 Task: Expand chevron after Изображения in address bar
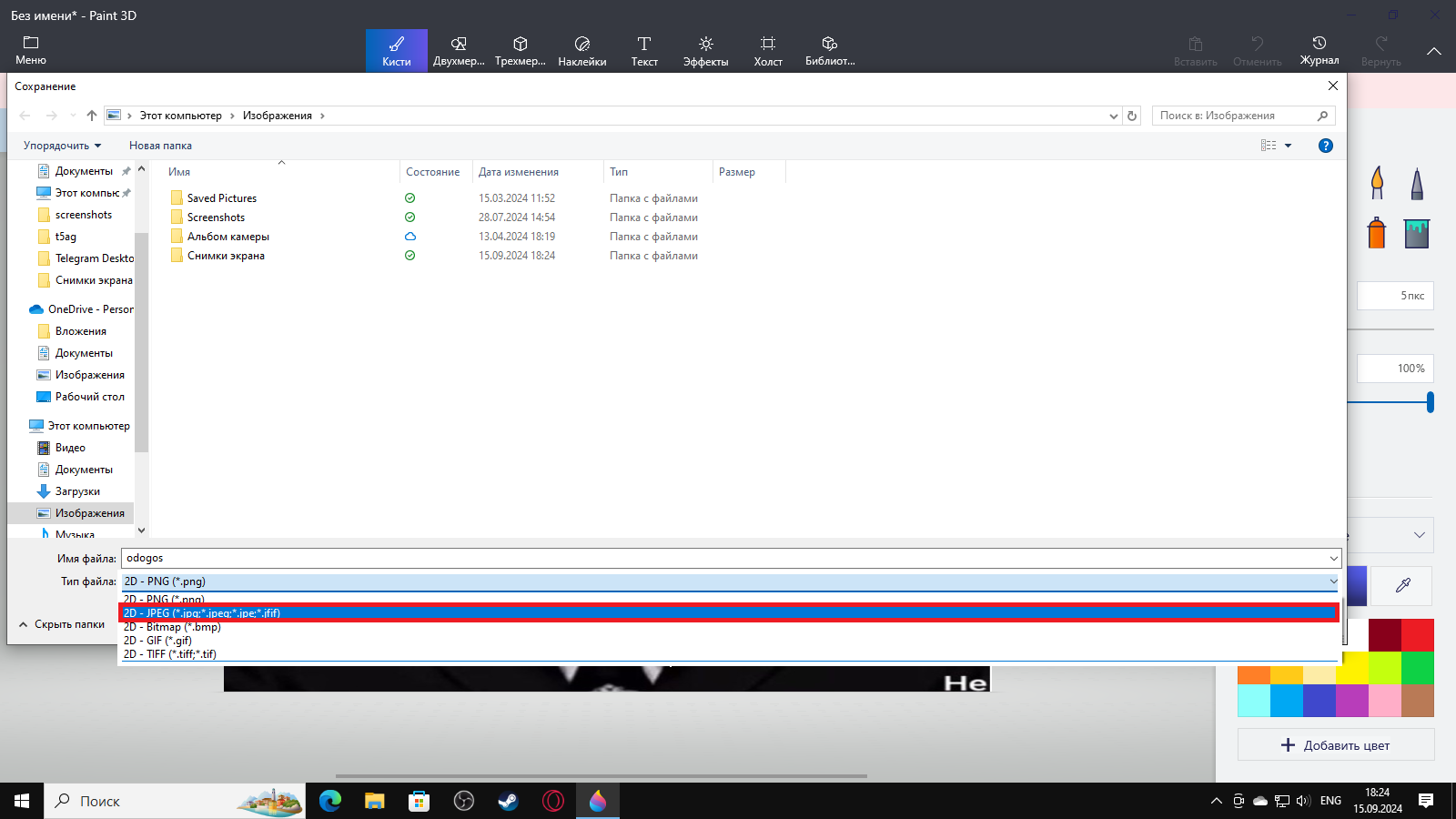pyautogui.click(x=322, y=116)
